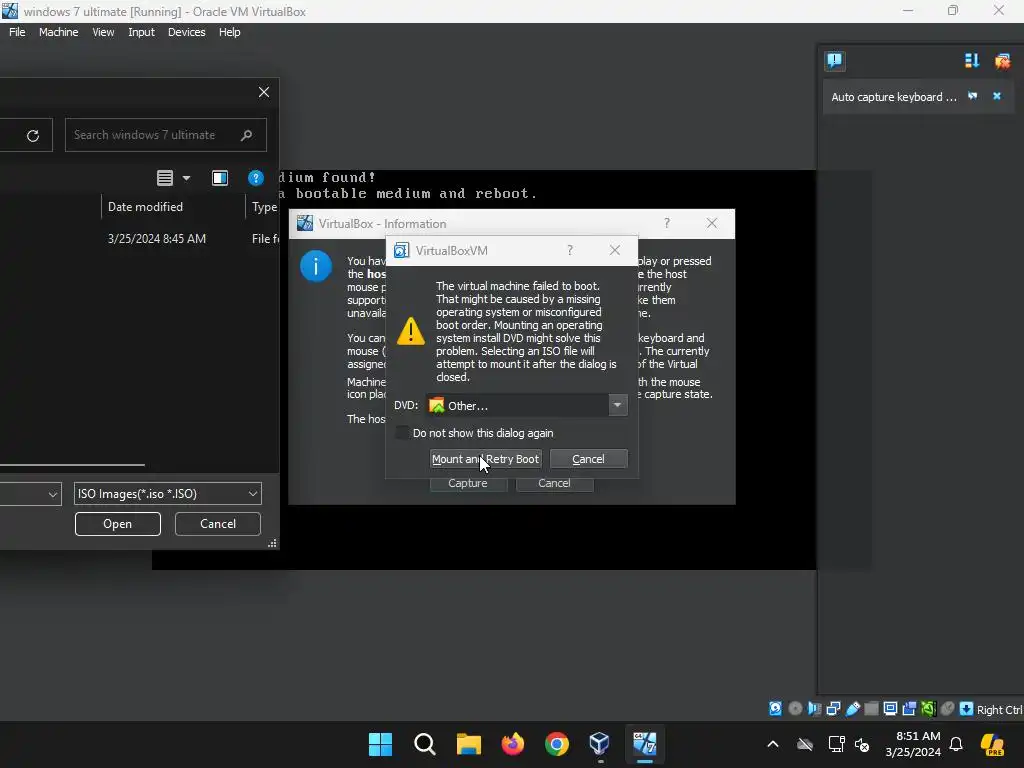Click the audio status icon in VM status bar
Screen dimensions: 1024x768
[x=814, y=709]
